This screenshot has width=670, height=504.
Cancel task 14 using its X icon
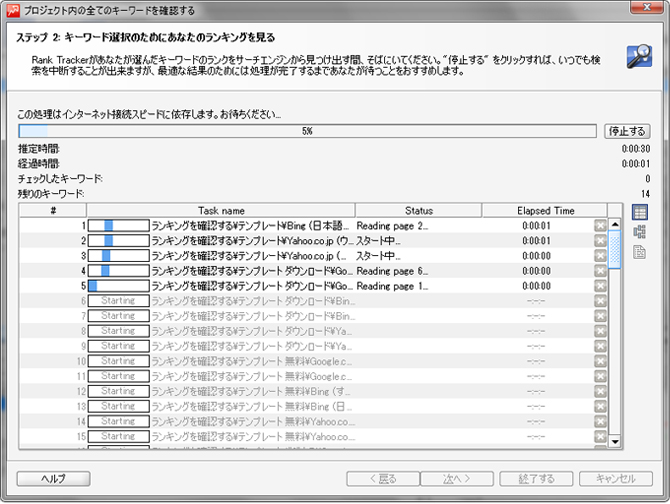pos(600,422)
